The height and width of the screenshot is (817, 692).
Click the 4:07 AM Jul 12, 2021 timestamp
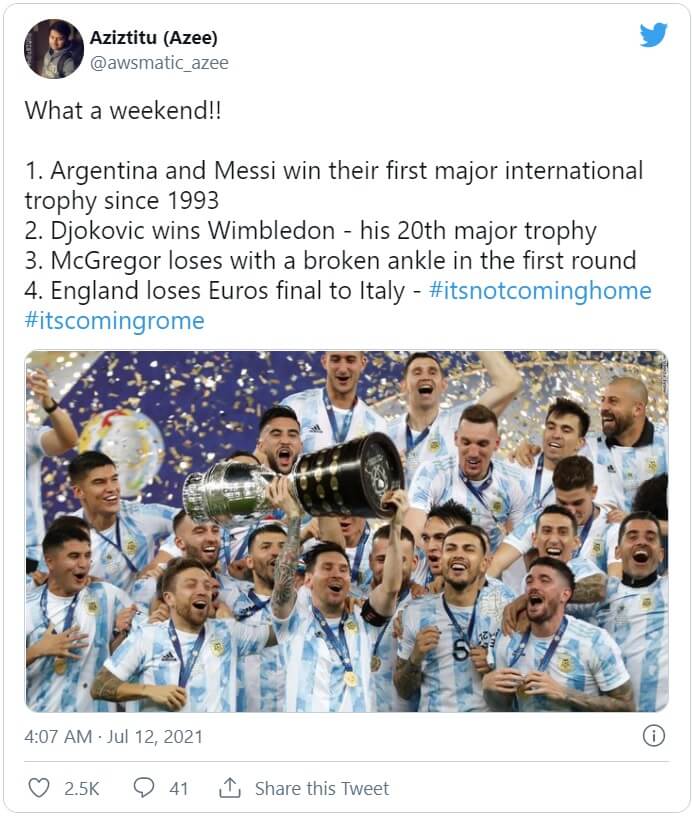click(x=113, y=737)
